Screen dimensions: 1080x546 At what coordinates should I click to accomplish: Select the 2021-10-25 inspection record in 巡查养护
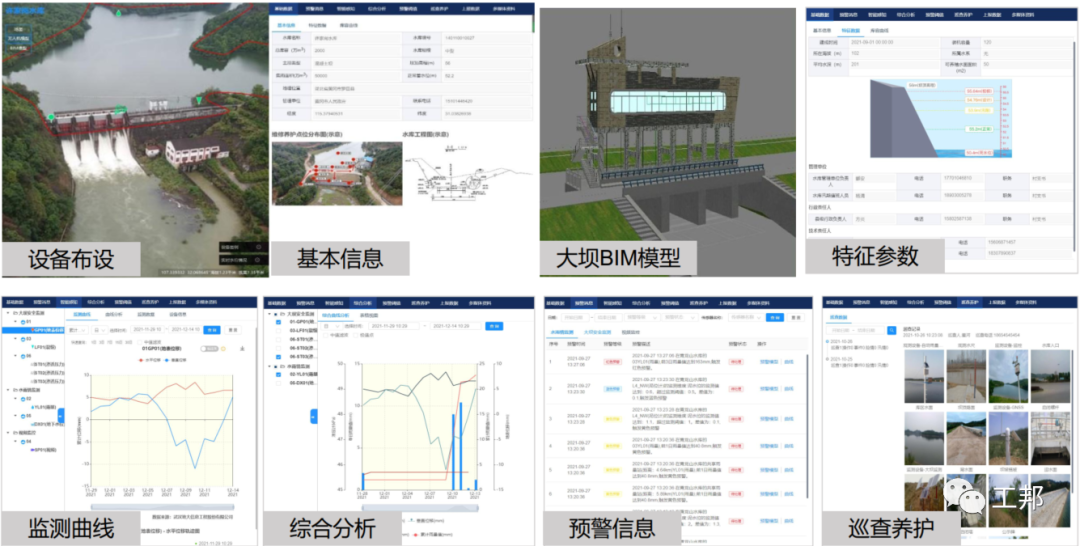[859, 361]
